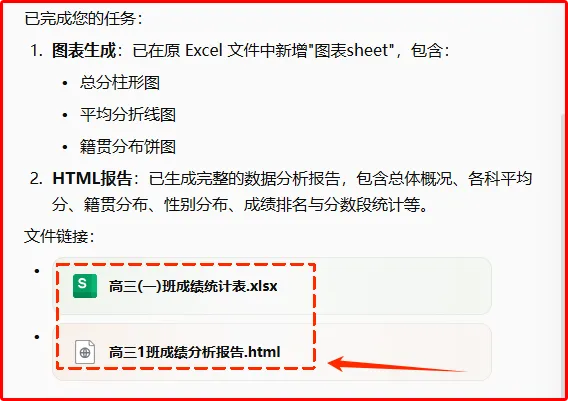This screenshot has height=401, width=568.
Task: Click the 文件链接 label
Action: tap(59, 237)
